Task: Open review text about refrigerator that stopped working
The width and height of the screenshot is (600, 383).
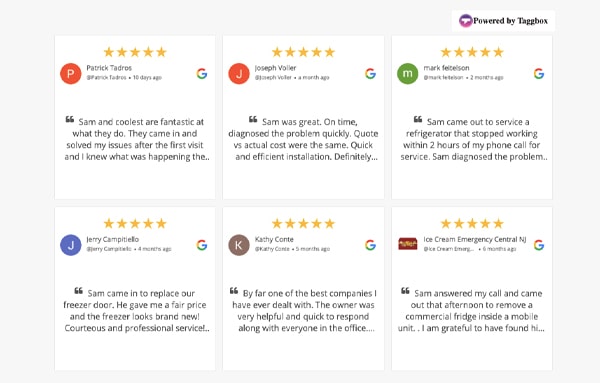Action: (x=472, y=139)
